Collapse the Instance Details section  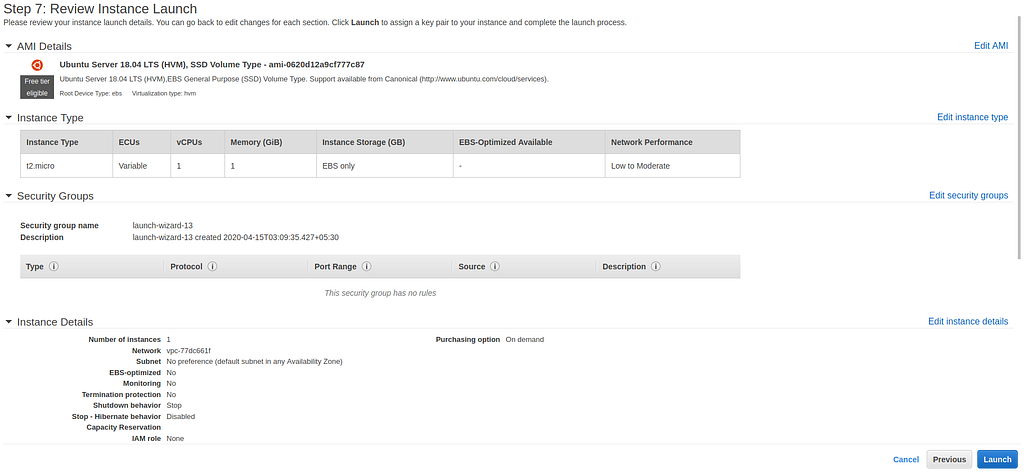[9, 322]
